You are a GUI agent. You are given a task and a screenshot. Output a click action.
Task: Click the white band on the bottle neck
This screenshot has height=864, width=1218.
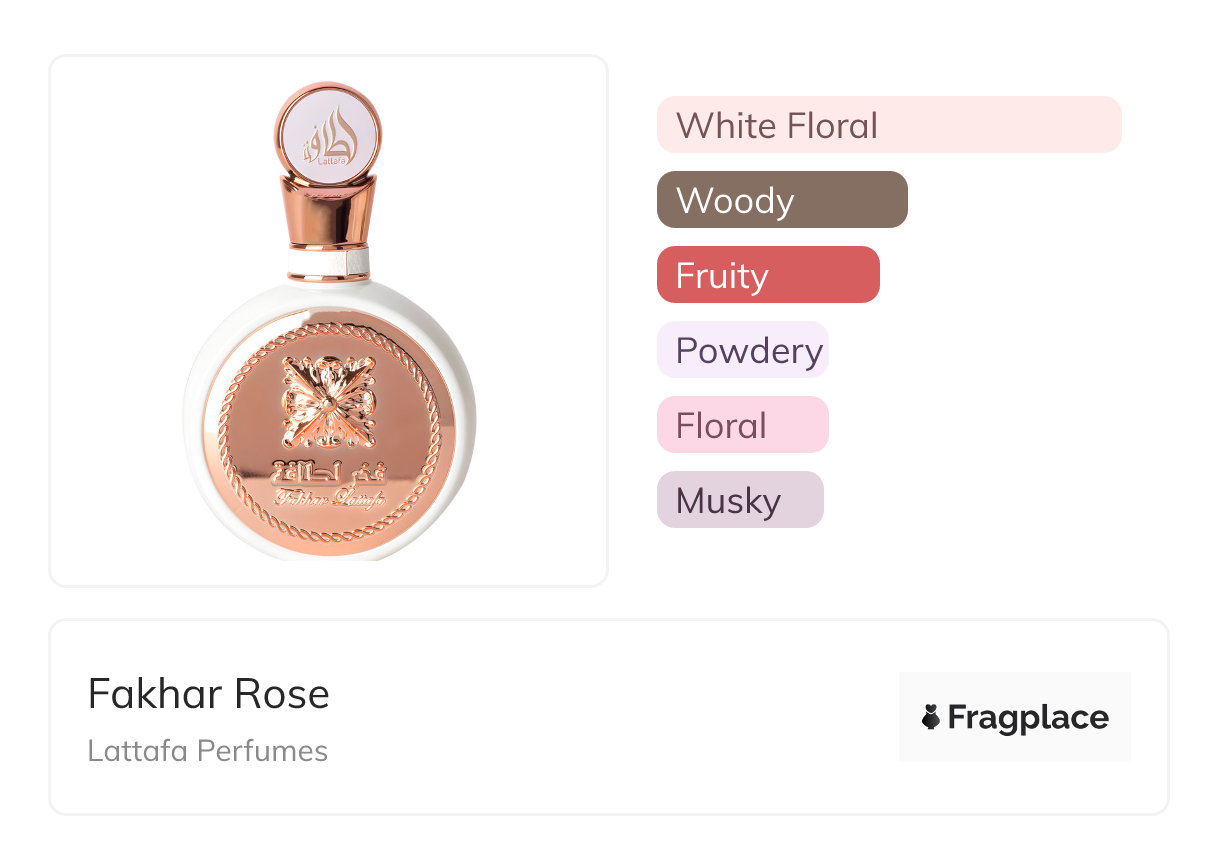328,262
